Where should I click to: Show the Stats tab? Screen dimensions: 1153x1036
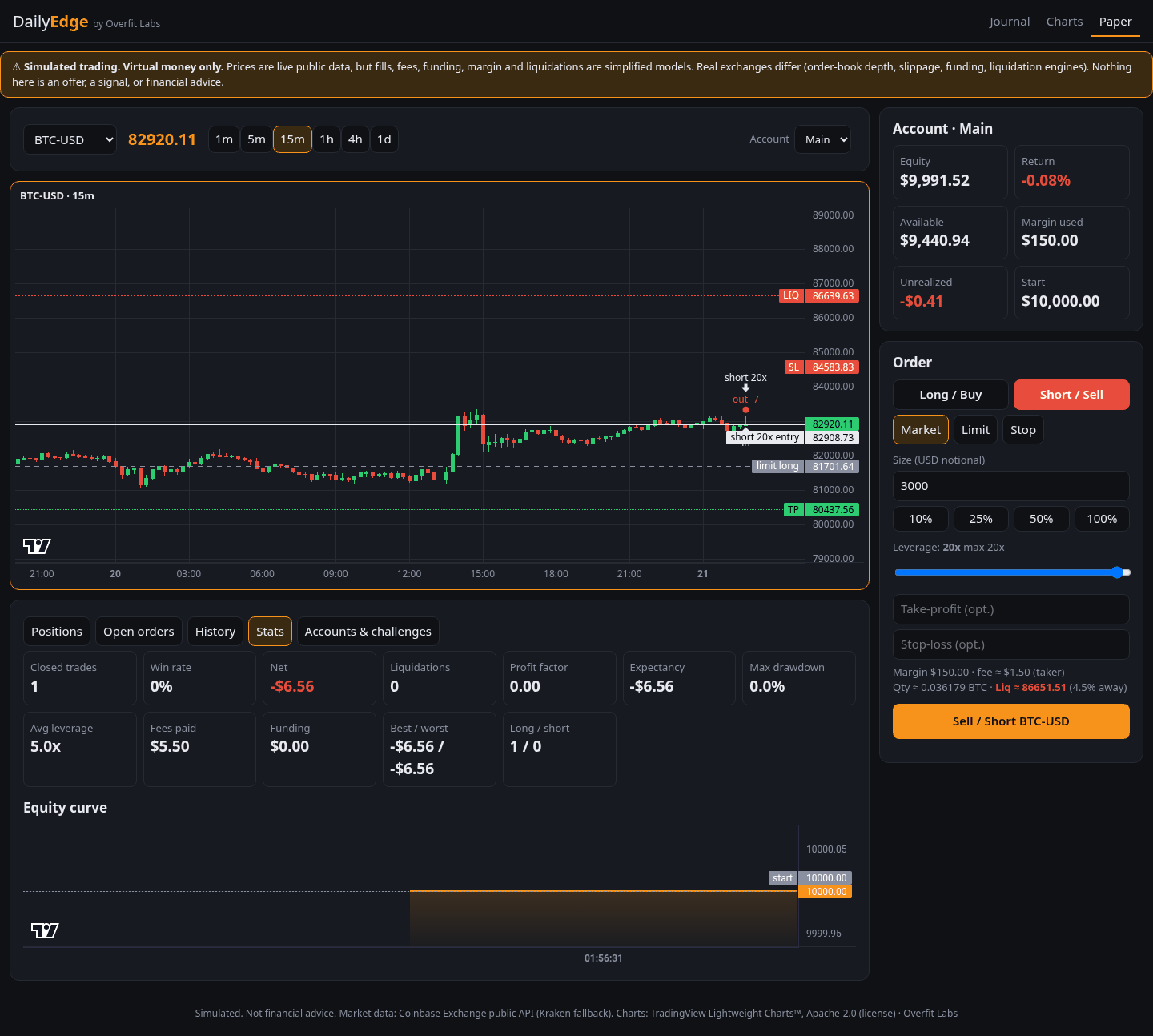270,632
